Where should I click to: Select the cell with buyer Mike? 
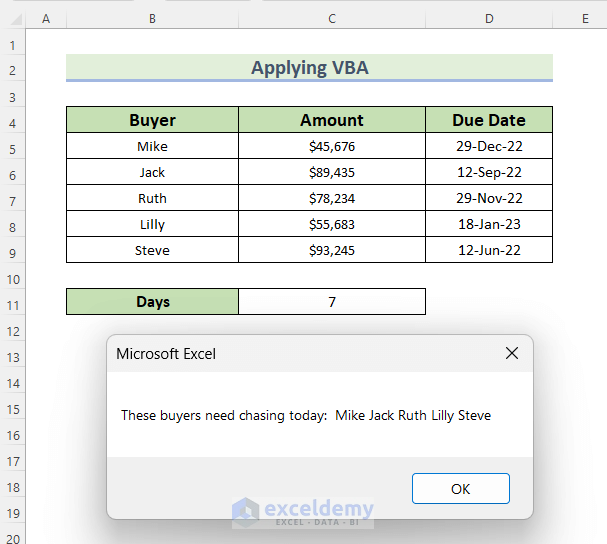152,147
